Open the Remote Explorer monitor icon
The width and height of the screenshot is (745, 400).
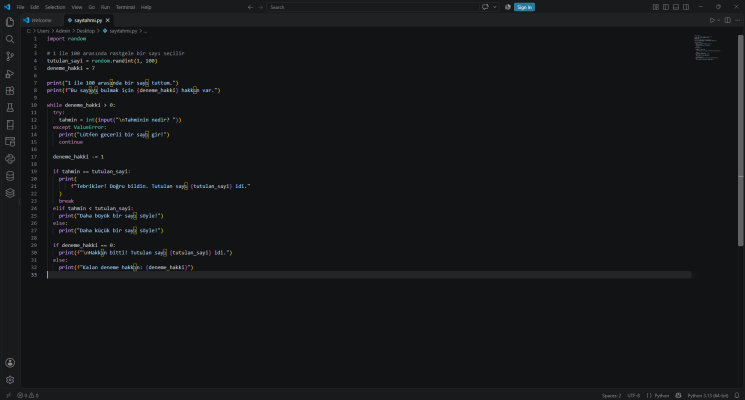(x=10, y=142)
